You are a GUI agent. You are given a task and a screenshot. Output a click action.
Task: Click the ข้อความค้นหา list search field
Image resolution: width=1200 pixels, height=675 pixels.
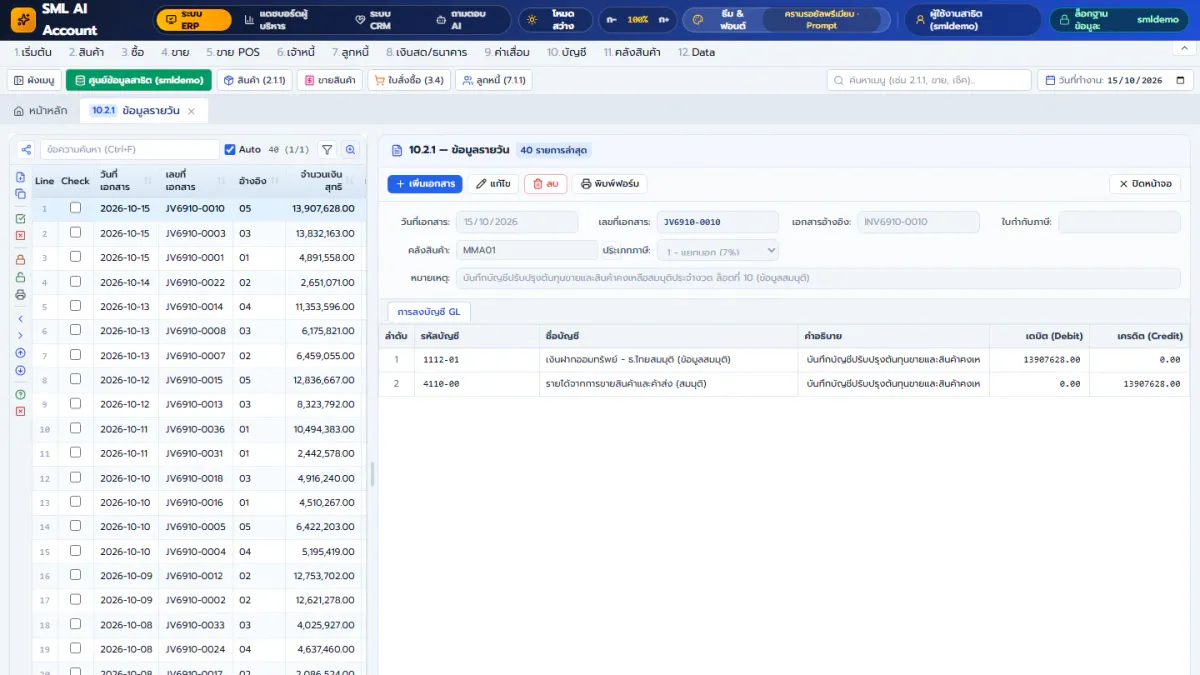(129, 150)
